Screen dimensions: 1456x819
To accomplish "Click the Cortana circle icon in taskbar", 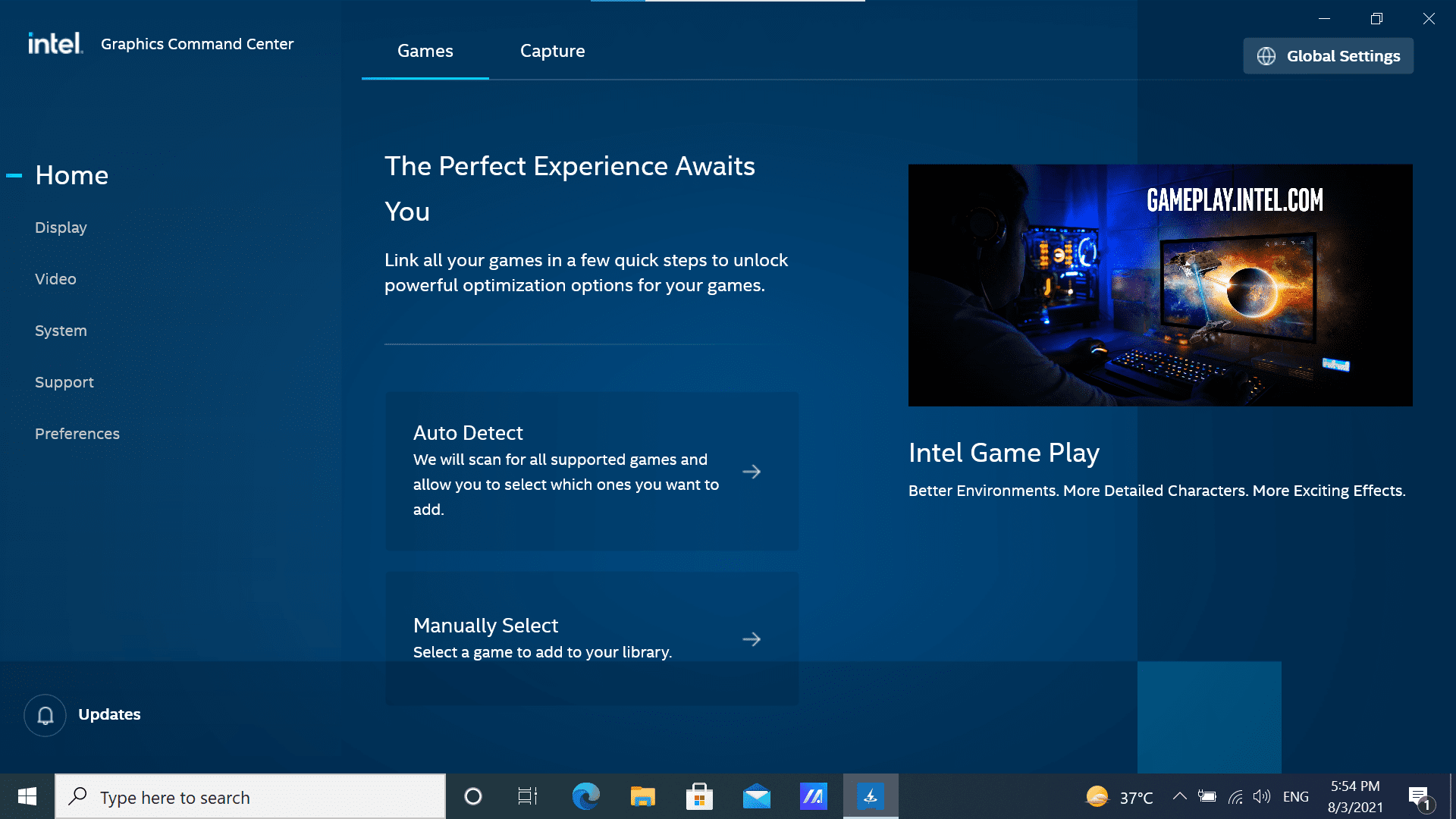I will (x=473, y=796).
